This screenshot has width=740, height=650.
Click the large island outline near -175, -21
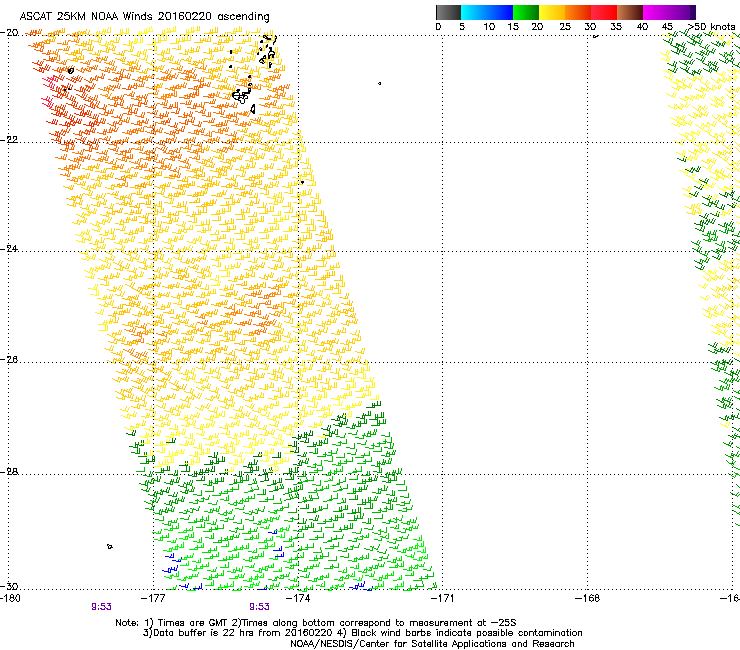241,96
